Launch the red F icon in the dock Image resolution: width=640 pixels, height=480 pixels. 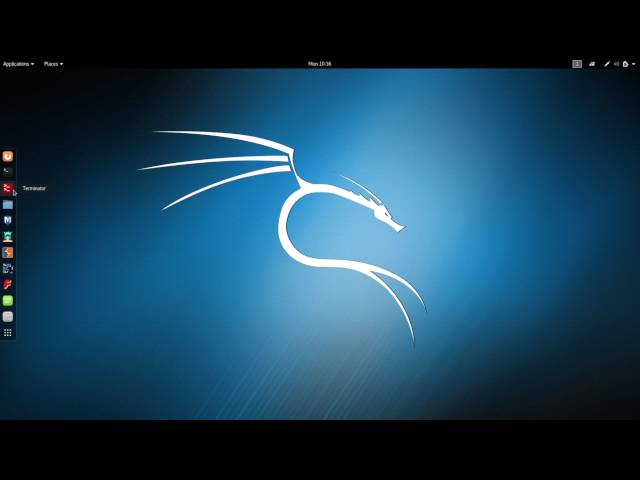8,284
